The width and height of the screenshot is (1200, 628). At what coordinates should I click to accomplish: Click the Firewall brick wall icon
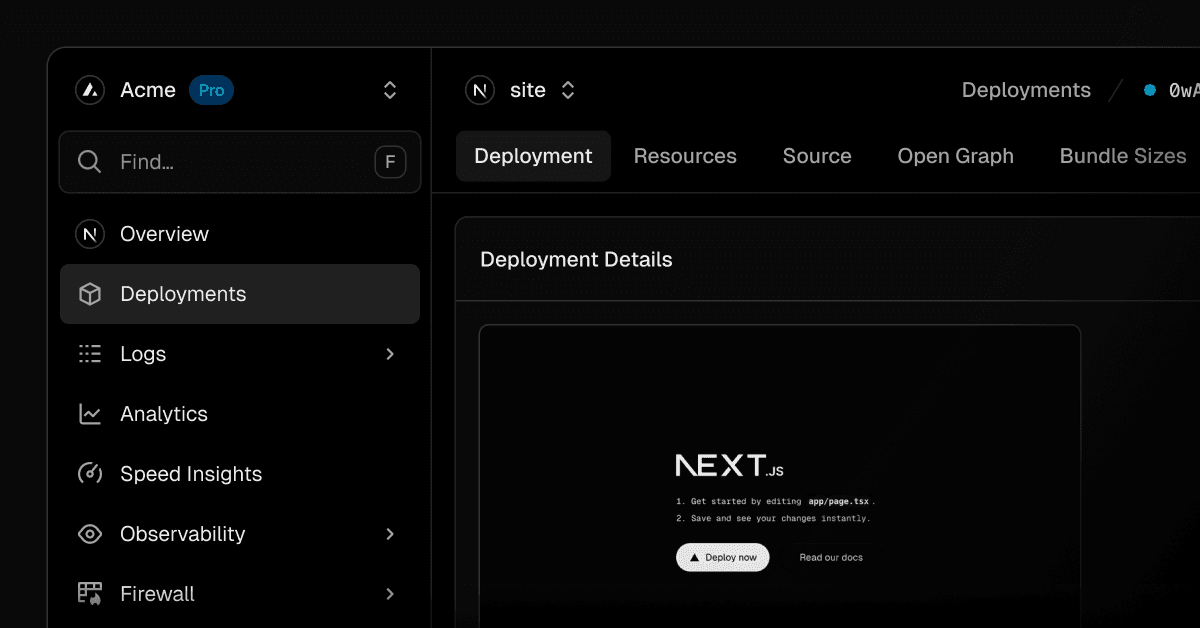[x=90, y=594]
